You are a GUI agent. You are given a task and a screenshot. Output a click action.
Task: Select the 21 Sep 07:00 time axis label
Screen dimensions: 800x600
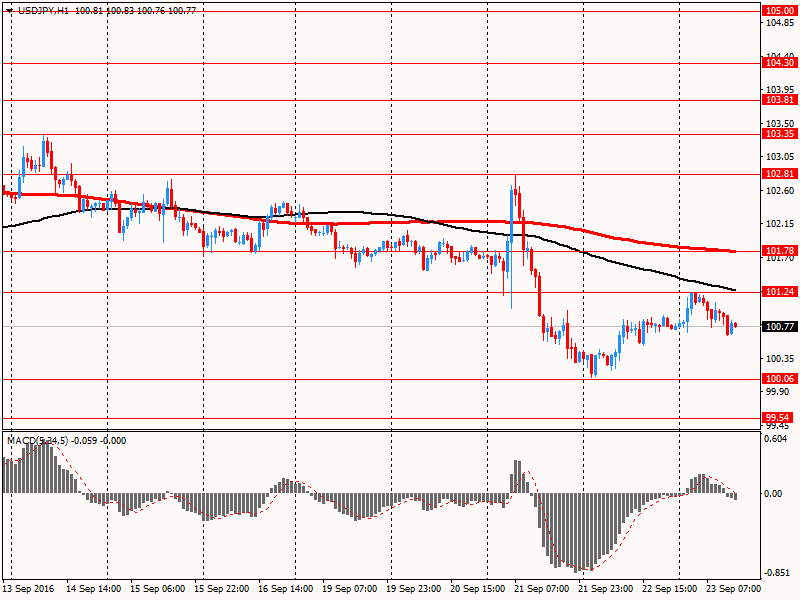[541, 589]
